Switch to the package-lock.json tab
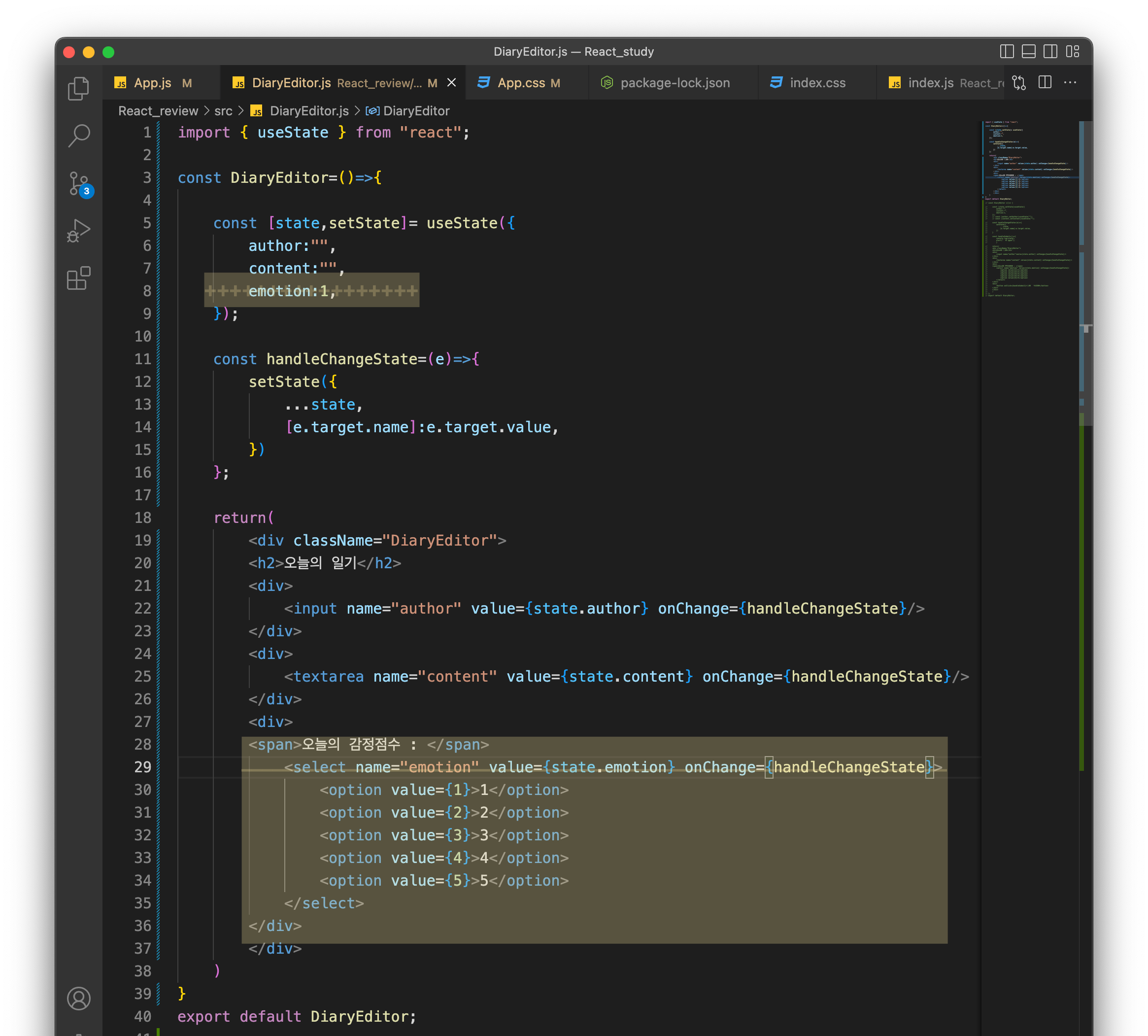The image size is (1148, 1036). (675, 83)
